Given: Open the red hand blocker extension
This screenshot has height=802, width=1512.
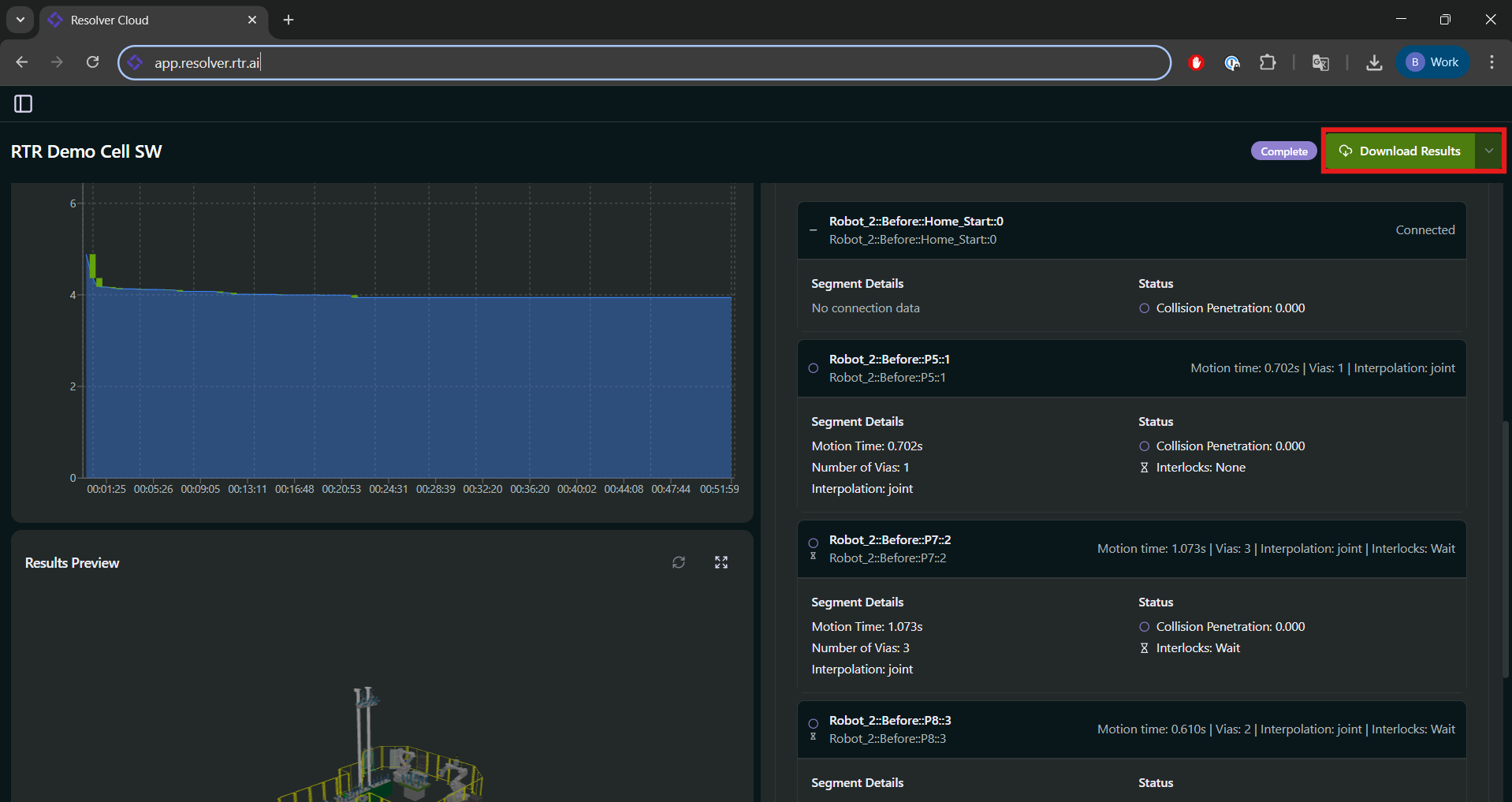Looking at the screenshot, I should coord(1196,62).
